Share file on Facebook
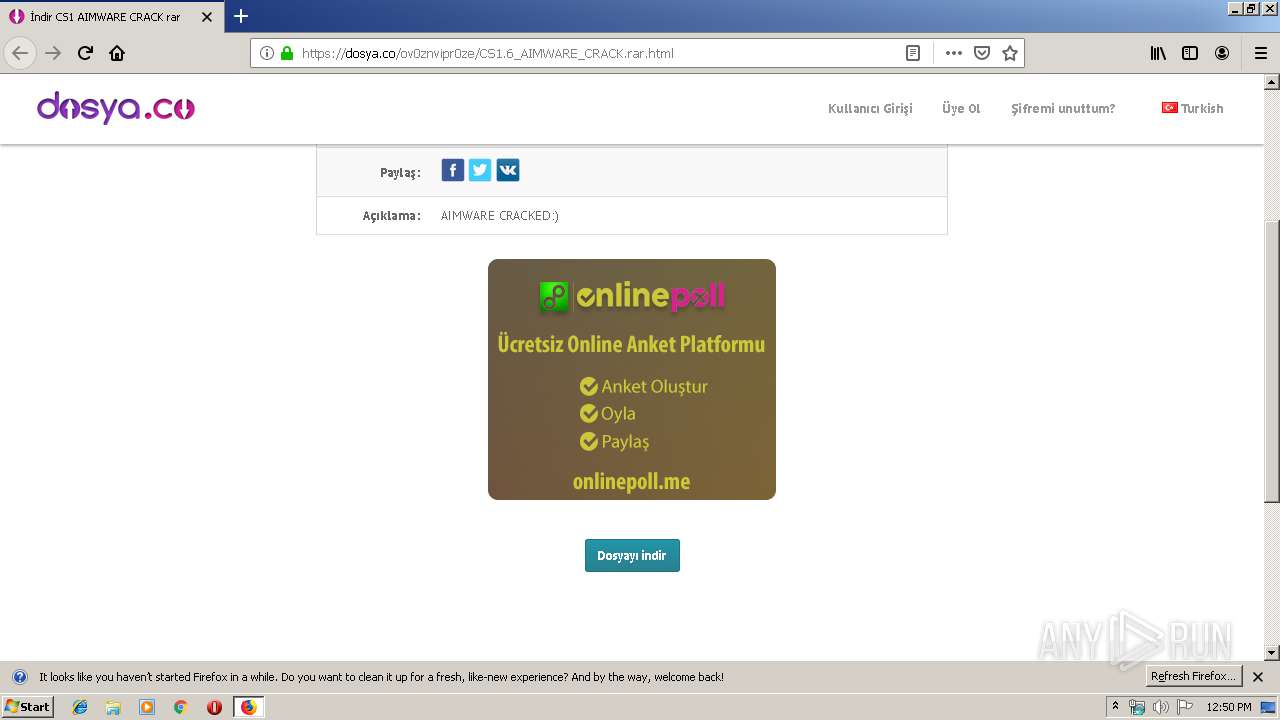 pyautogui.click(x=453, y=170)
